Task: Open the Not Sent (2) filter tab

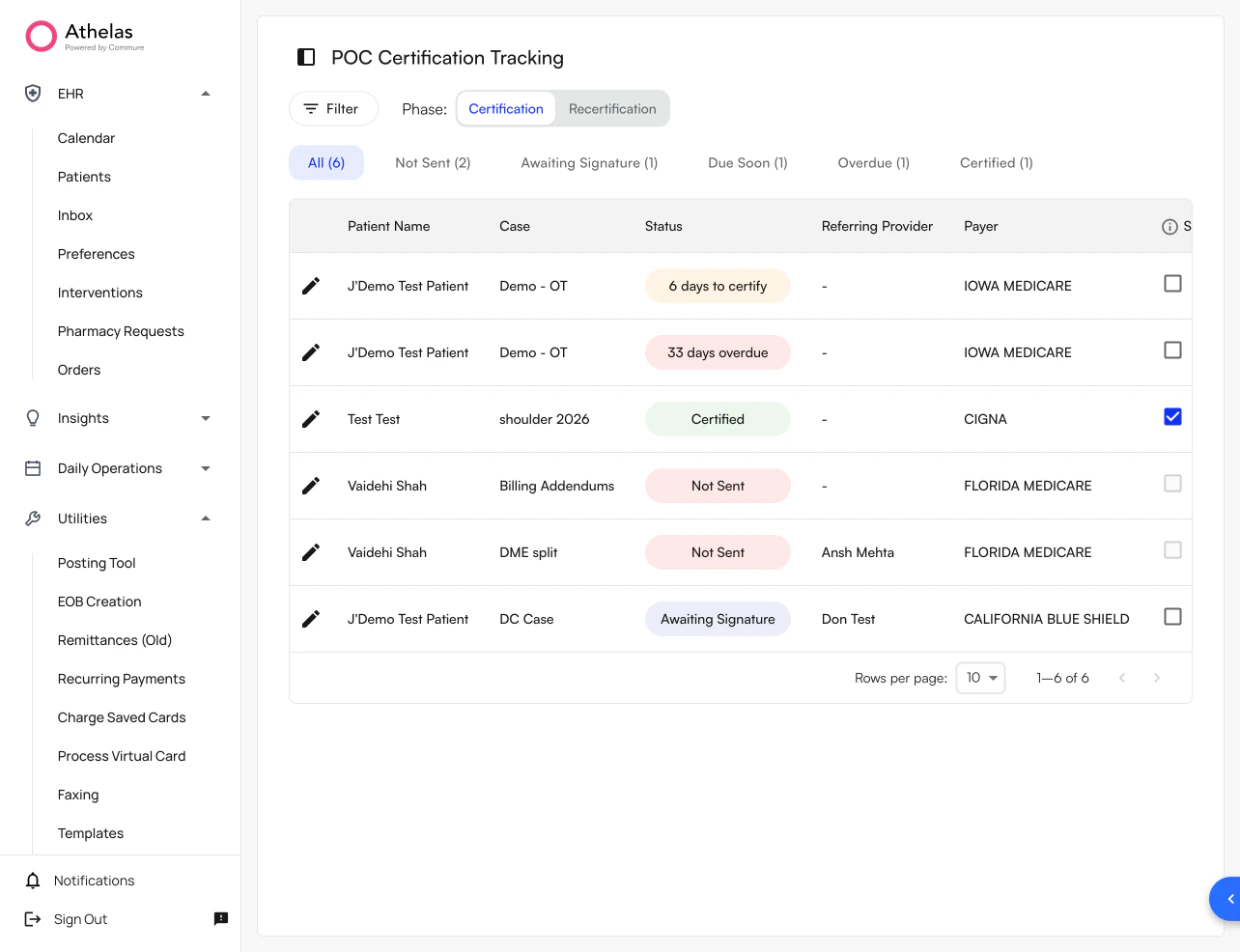Action: pos(433,162)
